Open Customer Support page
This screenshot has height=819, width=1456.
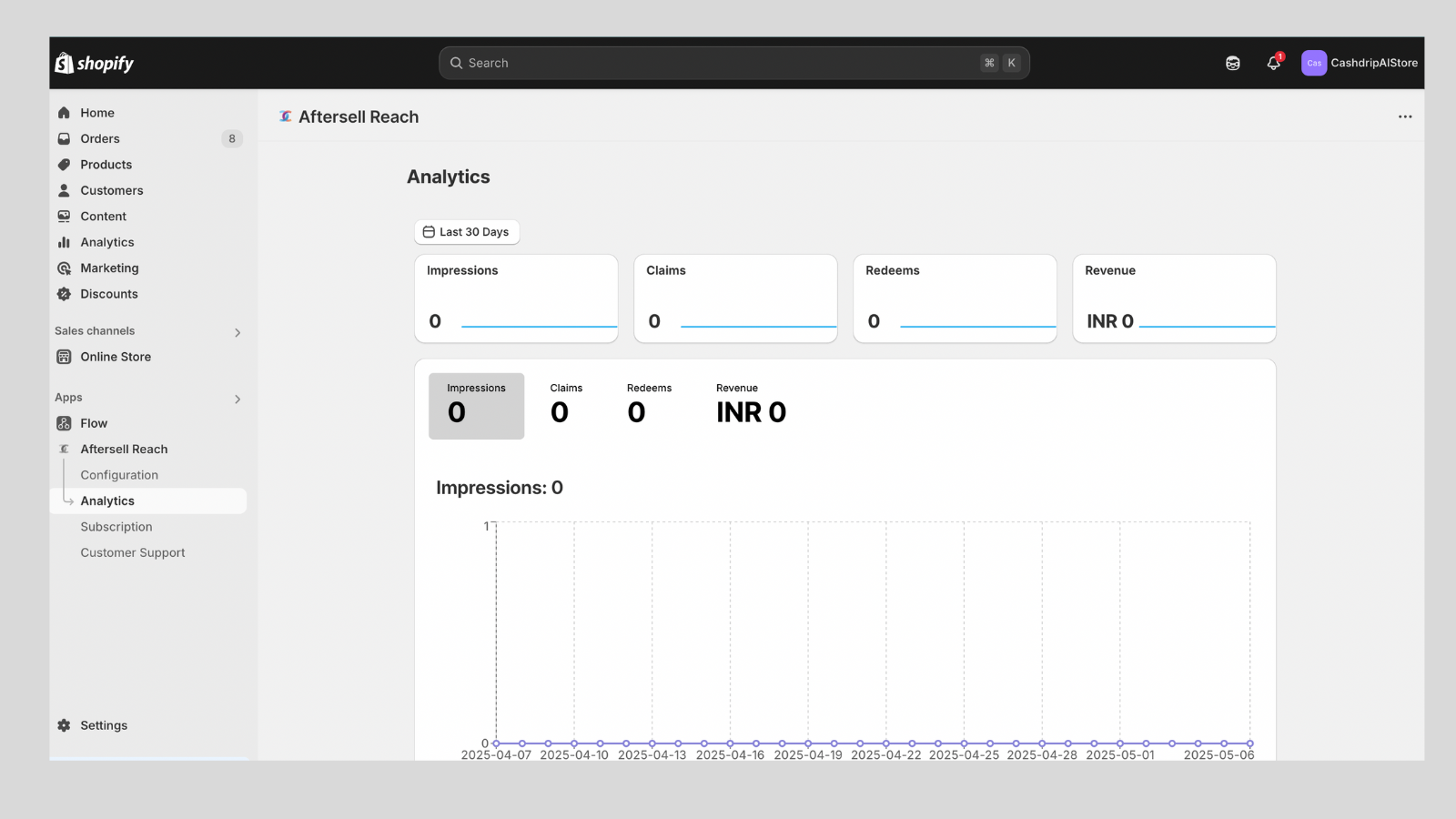133,552
